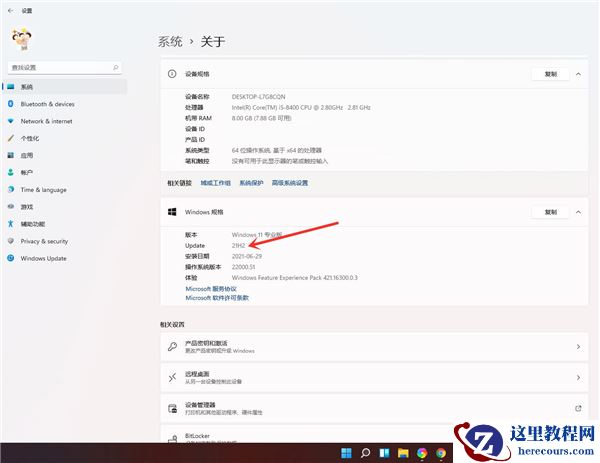This screenshot has width=600, height=463.
Task: Click the Accessibility figure icon
Action: click(x=11, y=224)
